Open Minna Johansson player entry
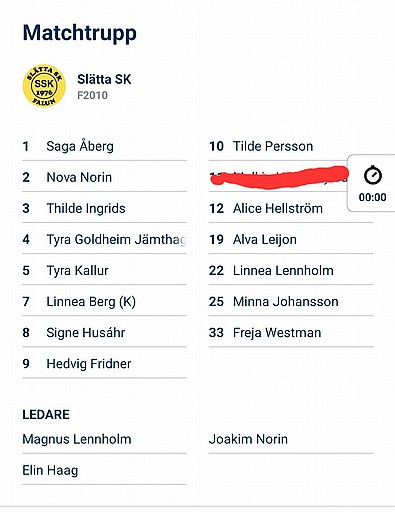 coord(291,302)
